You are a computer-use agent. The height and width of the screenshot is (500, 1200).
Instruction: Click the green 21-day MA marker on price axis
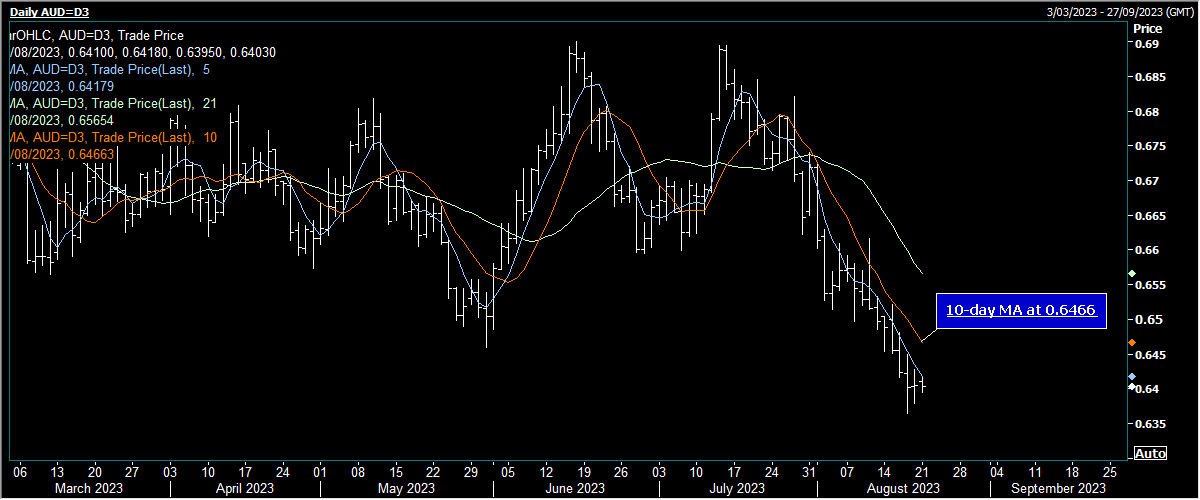[x=1131, y=274]
